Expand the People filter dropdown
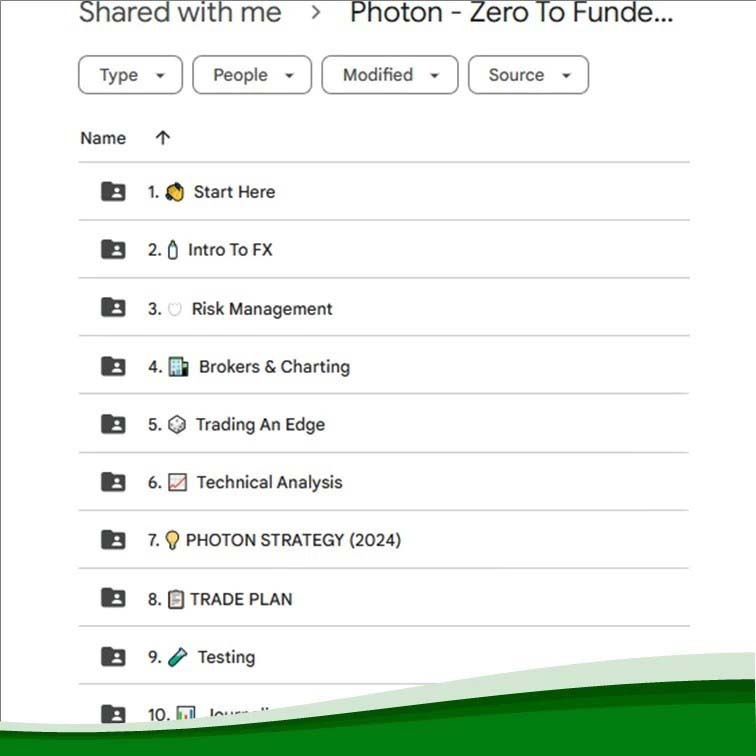756x756 pixels. point(252,75)
